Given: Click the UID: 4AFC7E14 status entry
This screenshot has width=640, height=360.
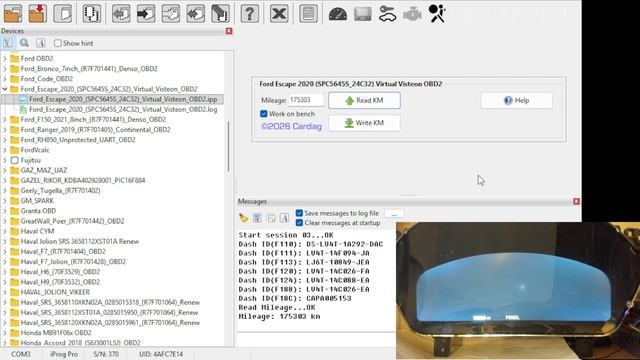Looking at the screenshot, I should click(161, 354).
